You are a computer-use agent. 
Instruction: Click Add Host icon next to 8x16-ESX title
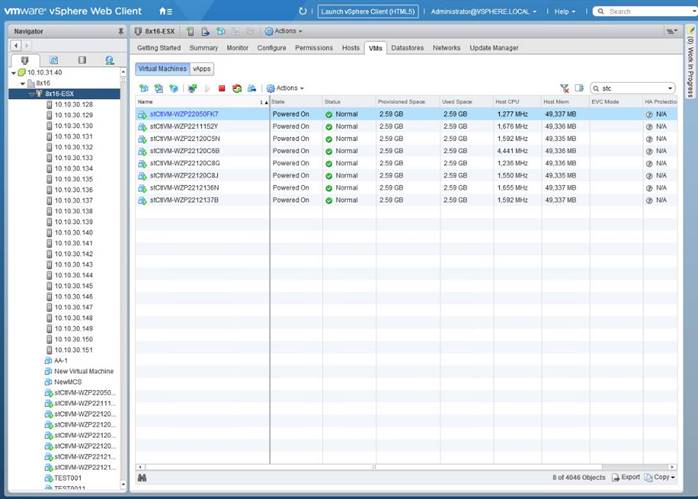click(x=191, y=31)
